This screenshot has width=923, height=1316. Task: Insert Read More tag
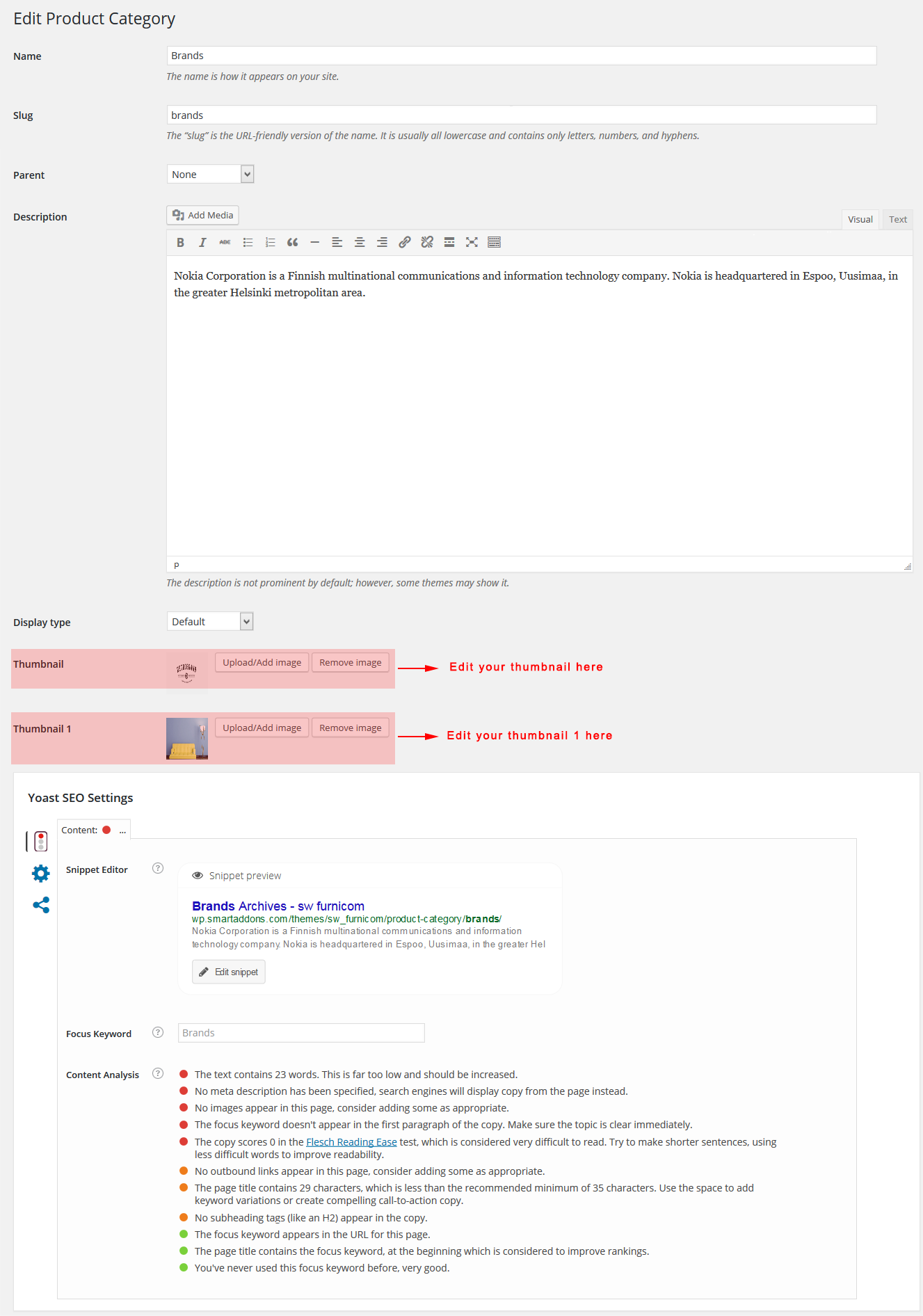[x=449, y=242]
